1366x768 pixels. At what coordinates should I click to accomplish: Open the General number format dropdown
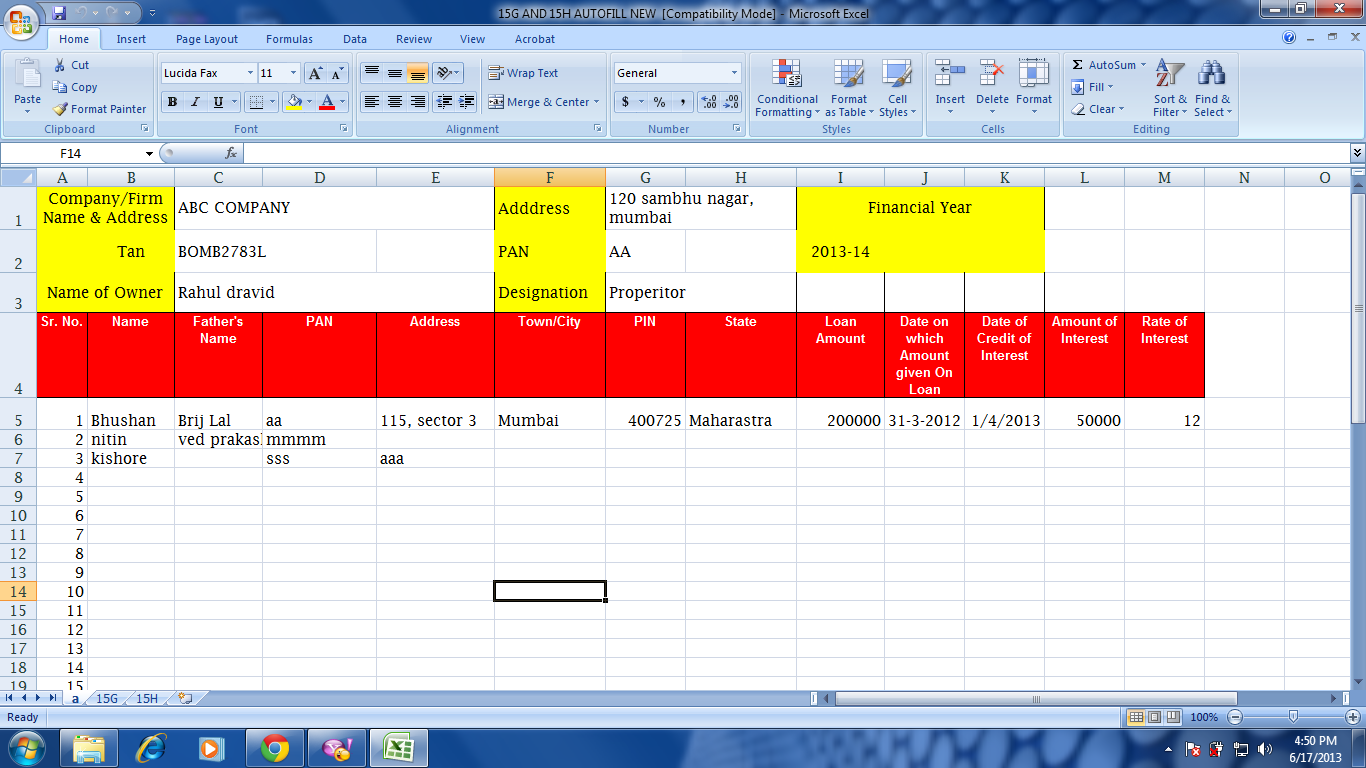tap(734, 73)
